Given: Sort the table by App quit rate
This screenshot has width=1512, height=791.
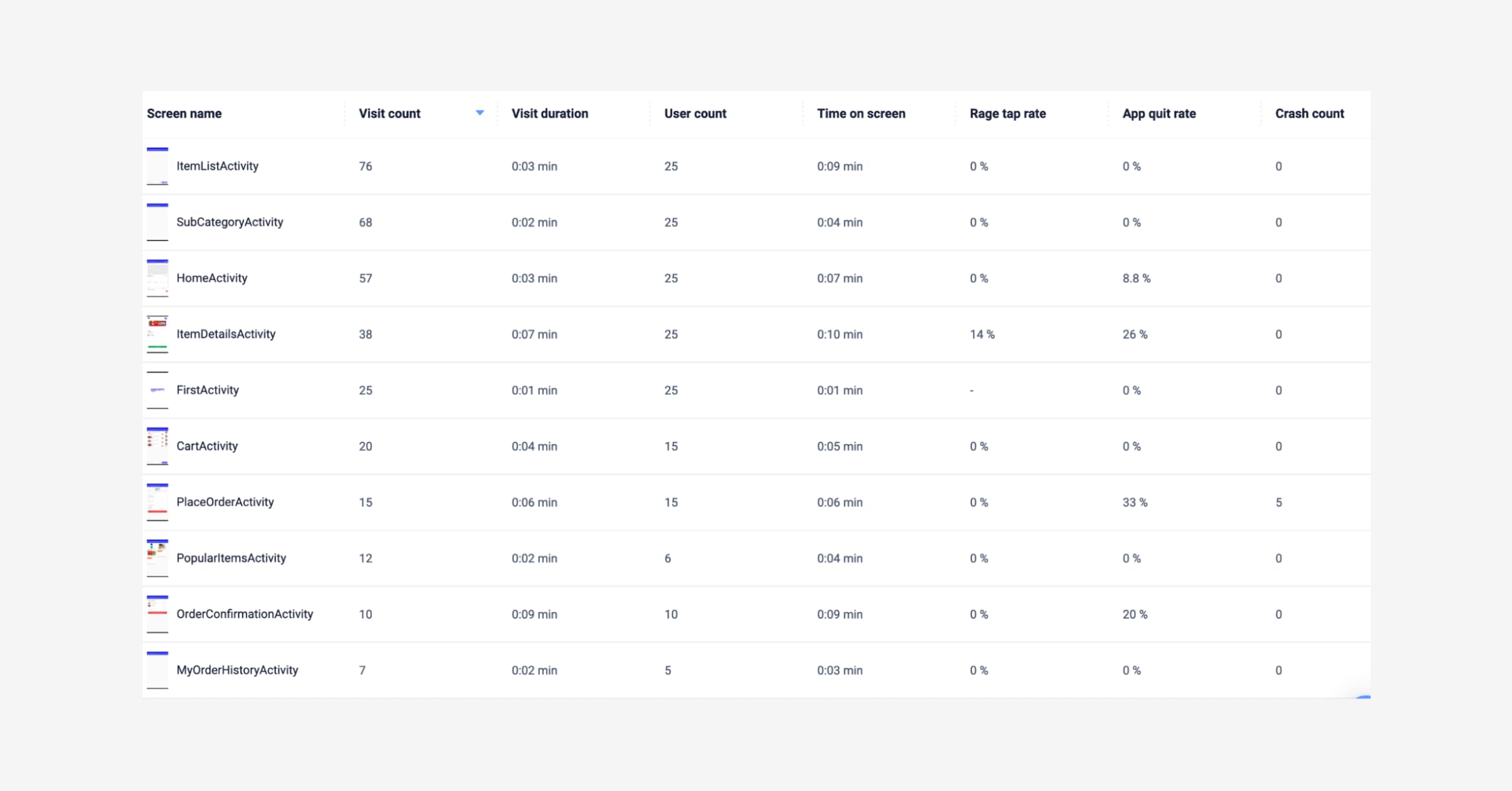Looking at the screenshot, I should tap(1159, 113).
